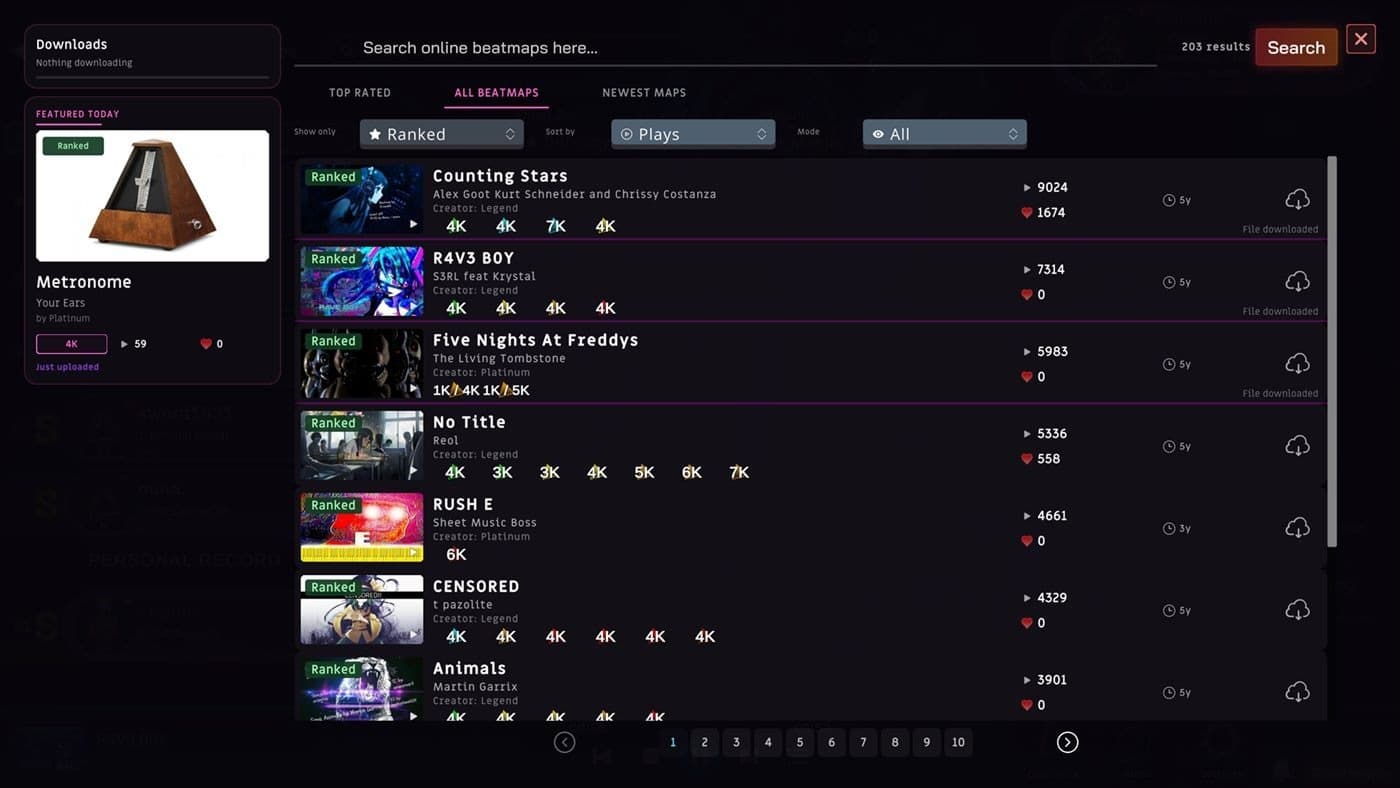This screenshot has width=1400, height=788.
Task: Open the Show only Ranked dropdown
Action: coord(441,134)
